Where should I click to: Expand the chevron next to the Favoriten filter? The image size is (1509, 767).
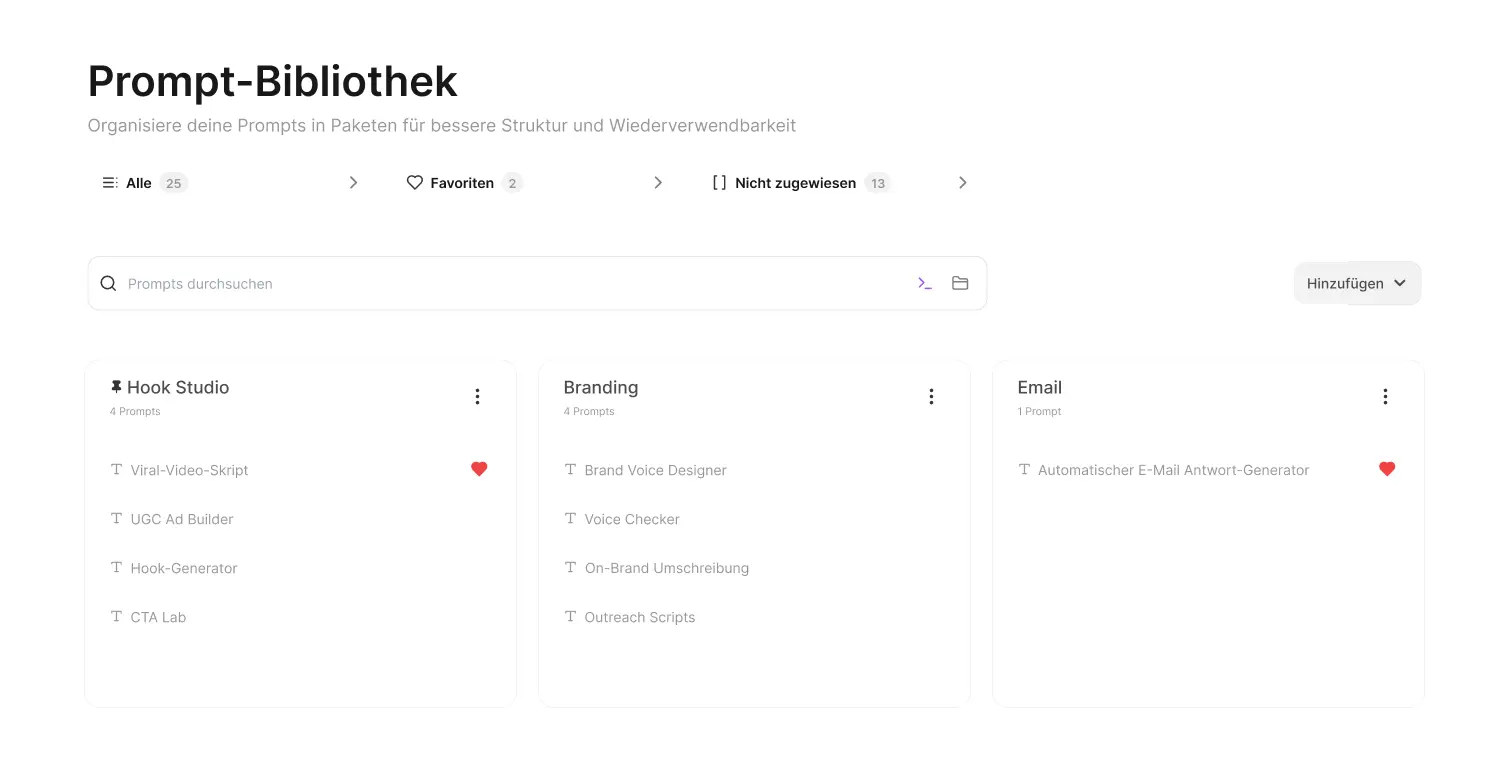[x=658, y=182]
